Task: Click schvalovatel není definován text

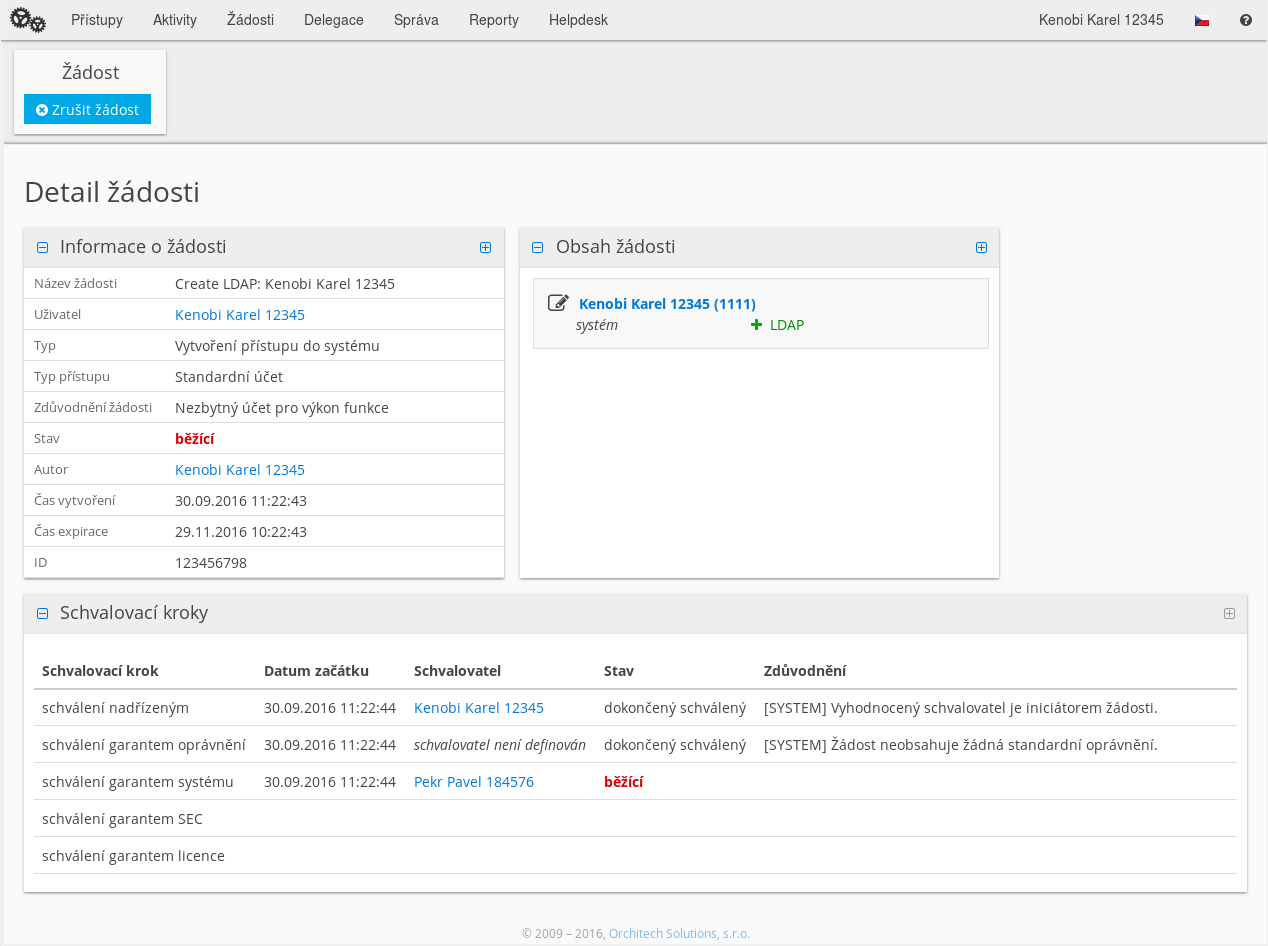Action: 500,745
